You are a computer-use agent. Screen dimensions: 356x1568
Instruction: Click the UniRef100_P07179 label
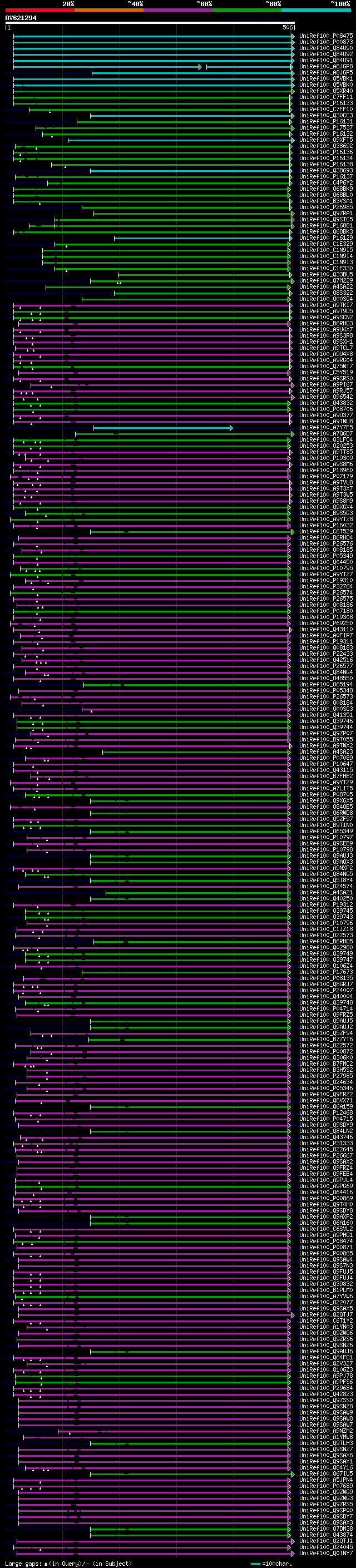pos(326,477)
